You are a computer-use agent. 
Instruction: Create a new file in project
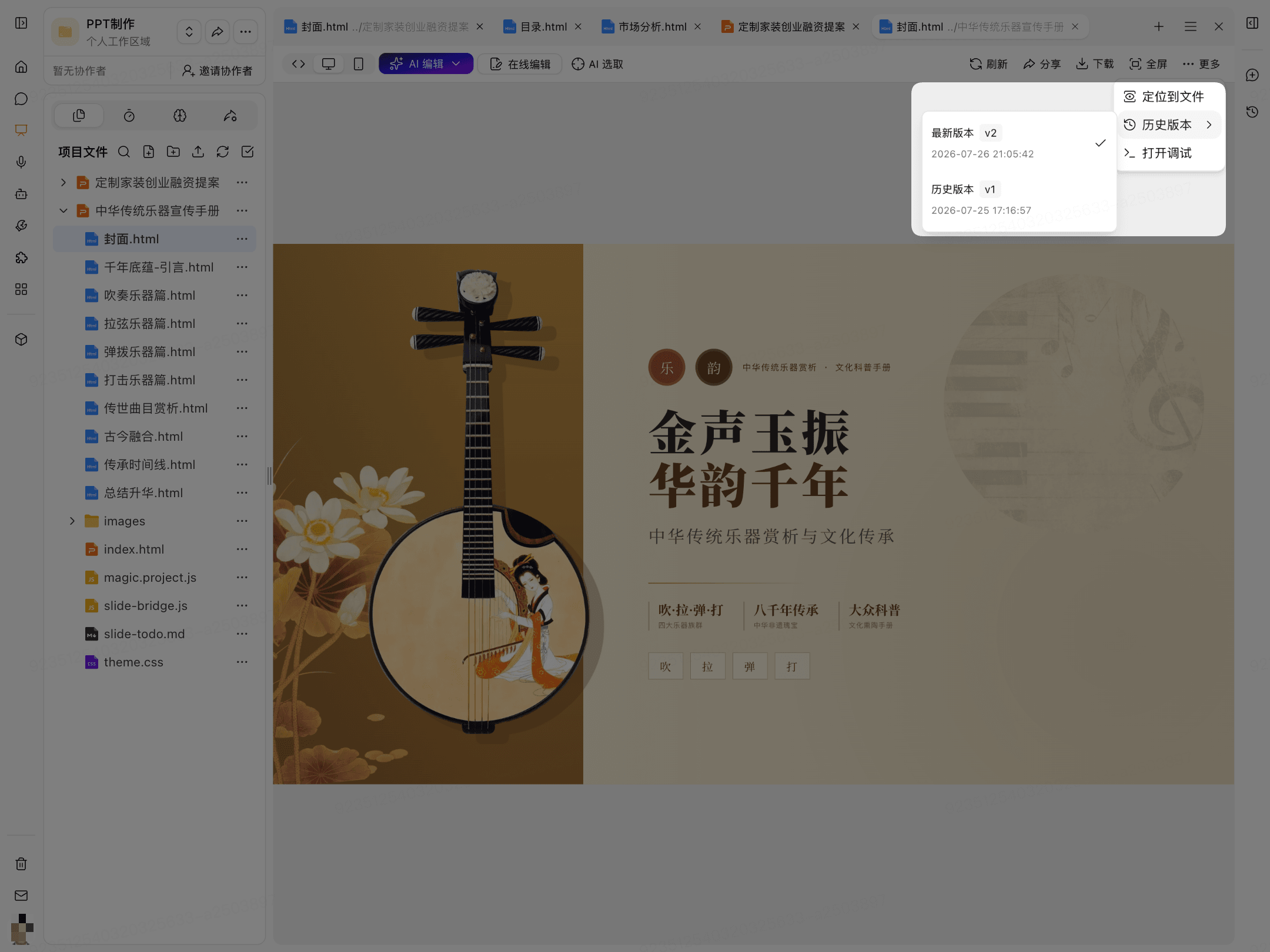click(x=149, y=152)
